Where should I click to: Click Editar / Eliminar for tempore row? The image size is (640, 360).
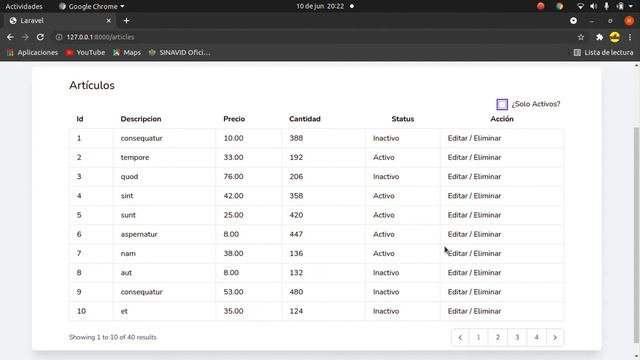coord(474,158)
